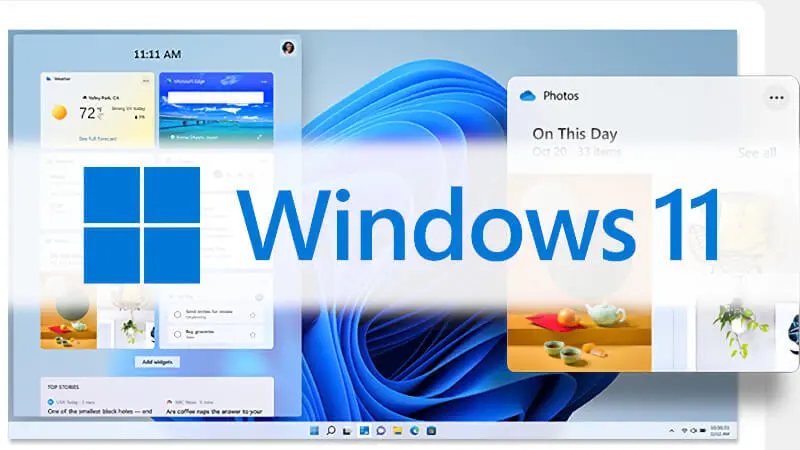Open the hanging plant photo in widgets panel
This screenshot has height=450, width=800.
coord(126,317)
